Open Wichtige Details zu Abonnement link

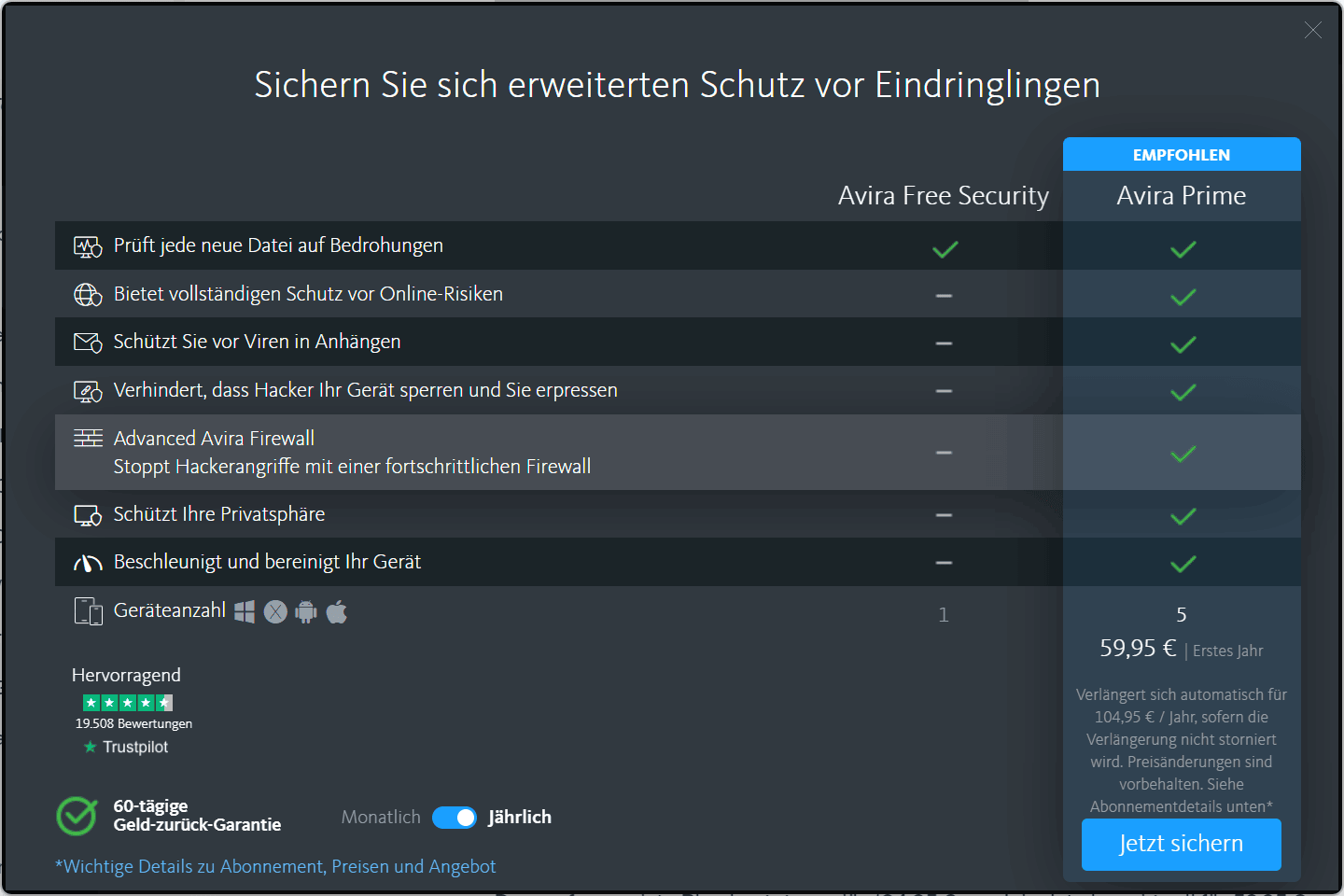(x=275, y=866)
